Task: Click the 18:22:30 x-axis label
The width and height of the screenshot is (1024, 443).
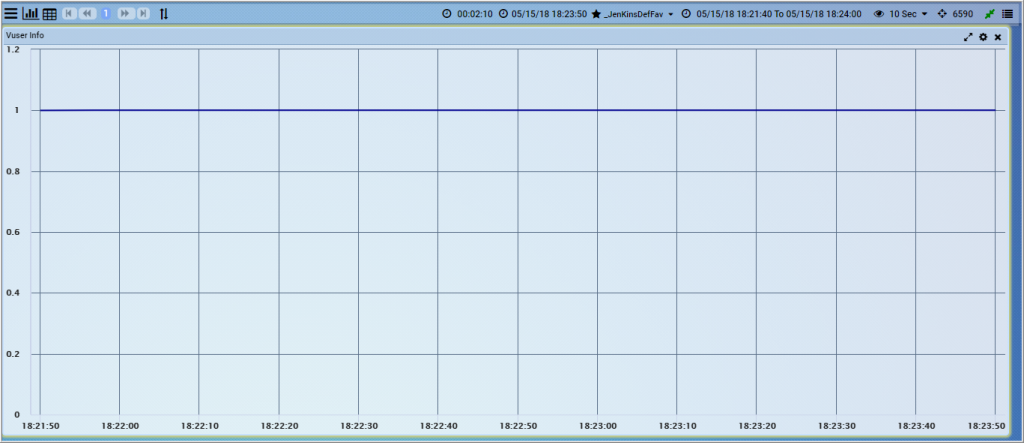Action: pyautogui.click(x=358, y=425)
